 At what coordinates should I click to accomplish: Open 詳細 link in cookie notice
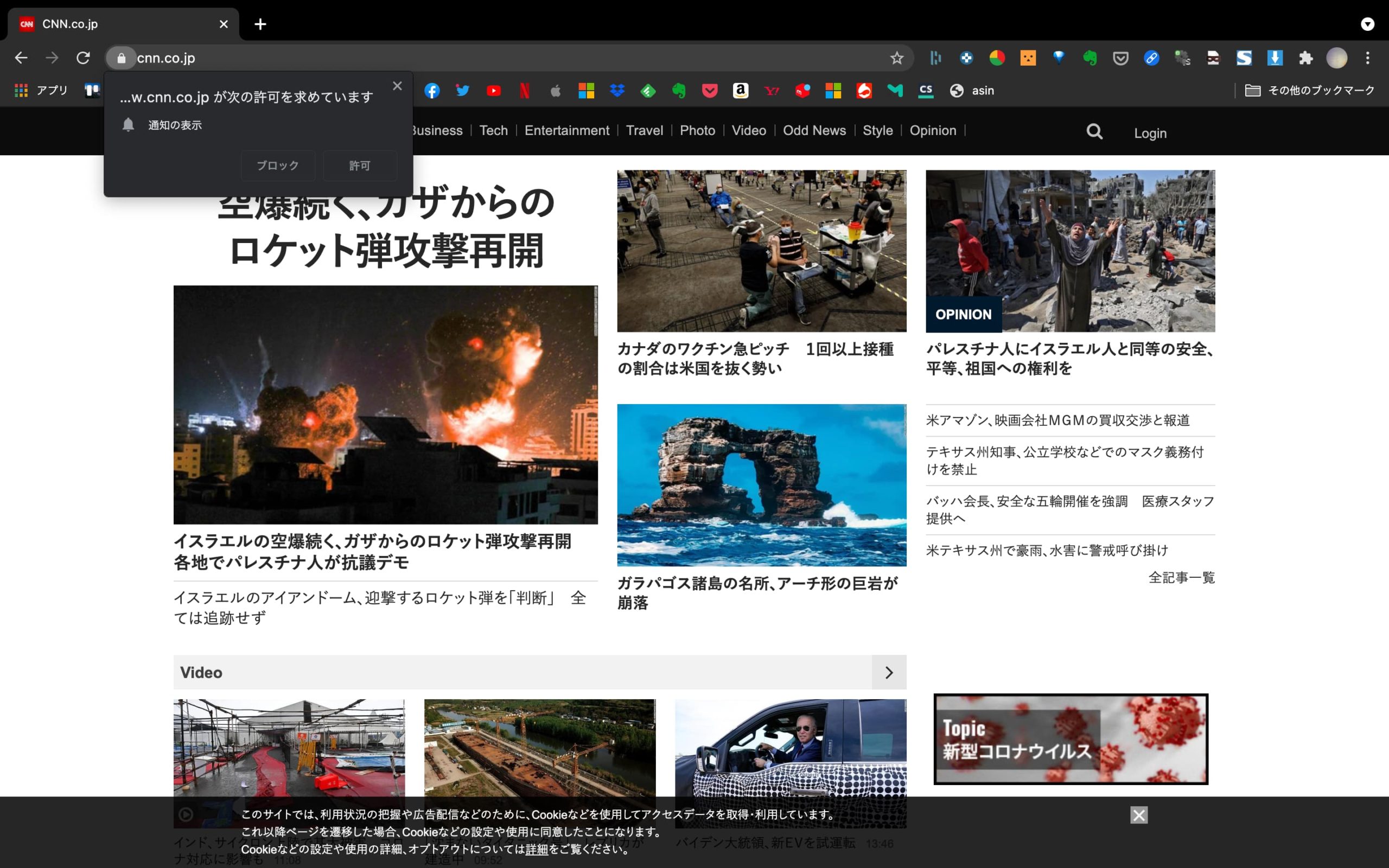537,849
